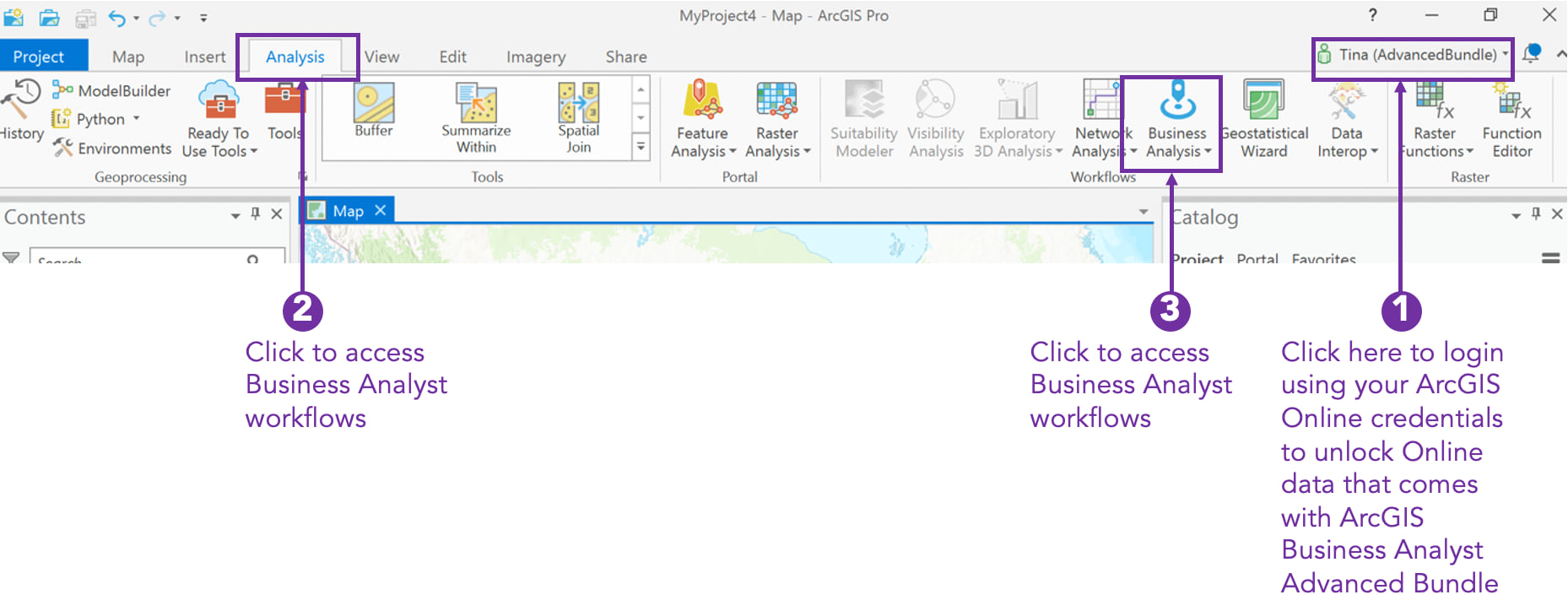Expand the Tools gallery list
The image size is (1568, 611).
[641, 146]
